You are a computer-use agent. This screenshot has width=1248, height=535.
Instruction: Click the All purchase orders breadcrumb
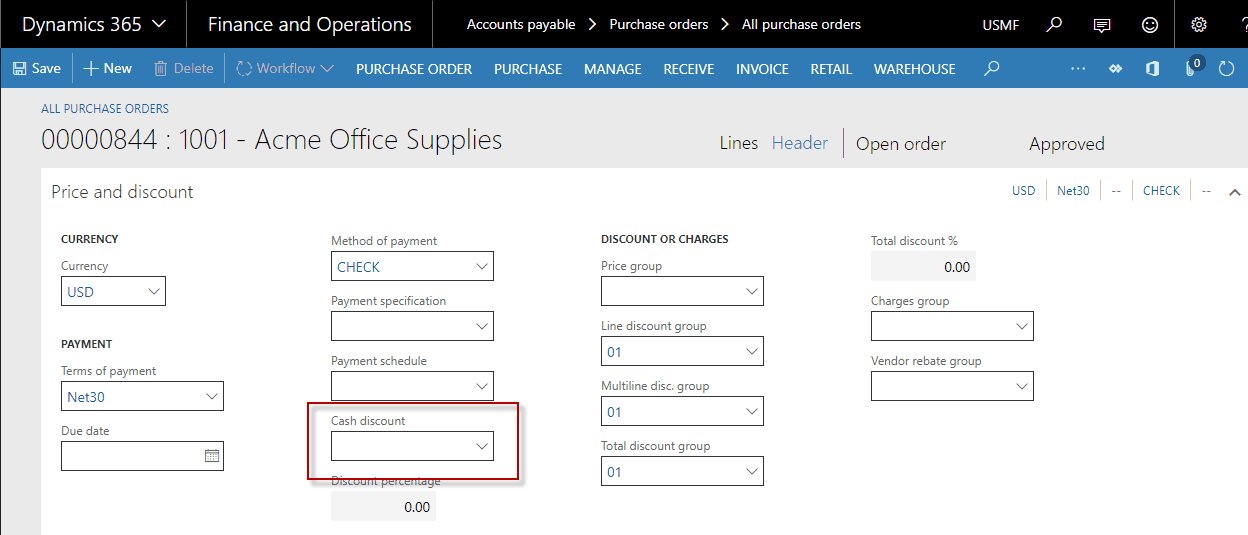(x=801, y=24)
